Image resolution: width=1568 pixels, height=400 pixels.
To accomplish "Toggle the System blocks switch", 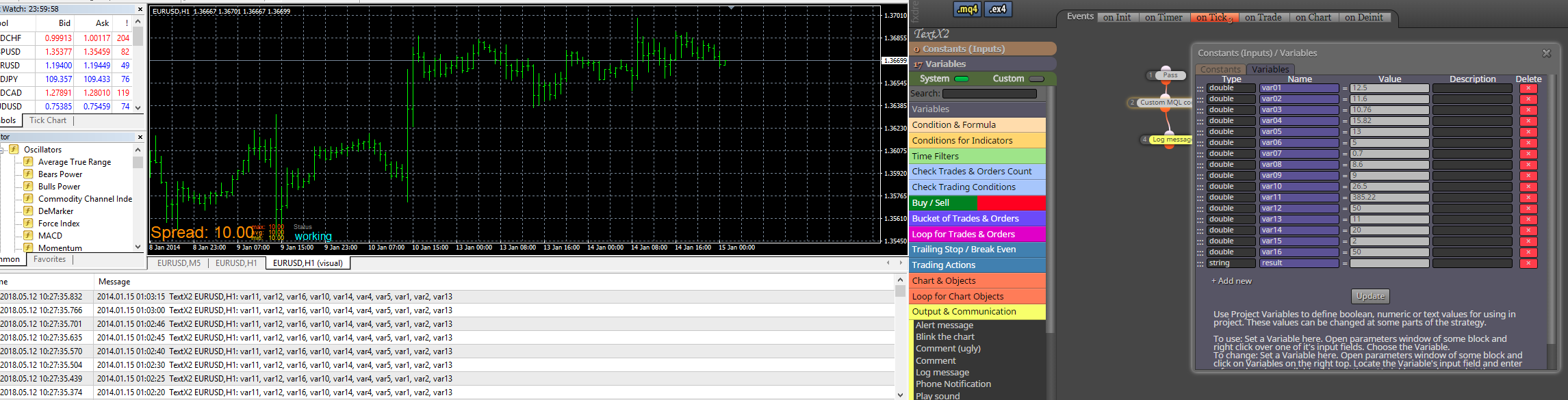I will point(962,79).
